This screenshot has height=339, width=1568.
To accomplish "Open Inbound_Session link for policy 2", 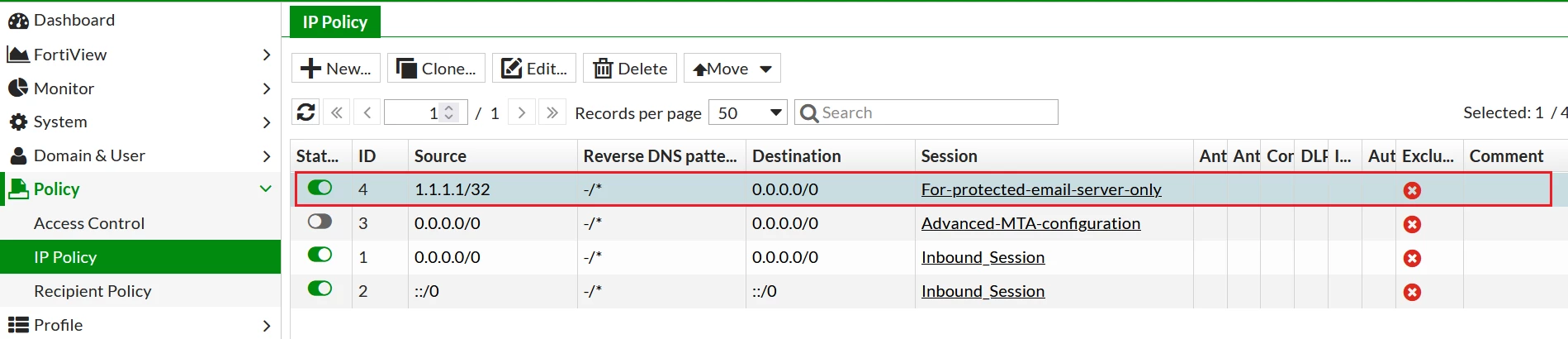I will pyautogui.click(x=983, y=291).
